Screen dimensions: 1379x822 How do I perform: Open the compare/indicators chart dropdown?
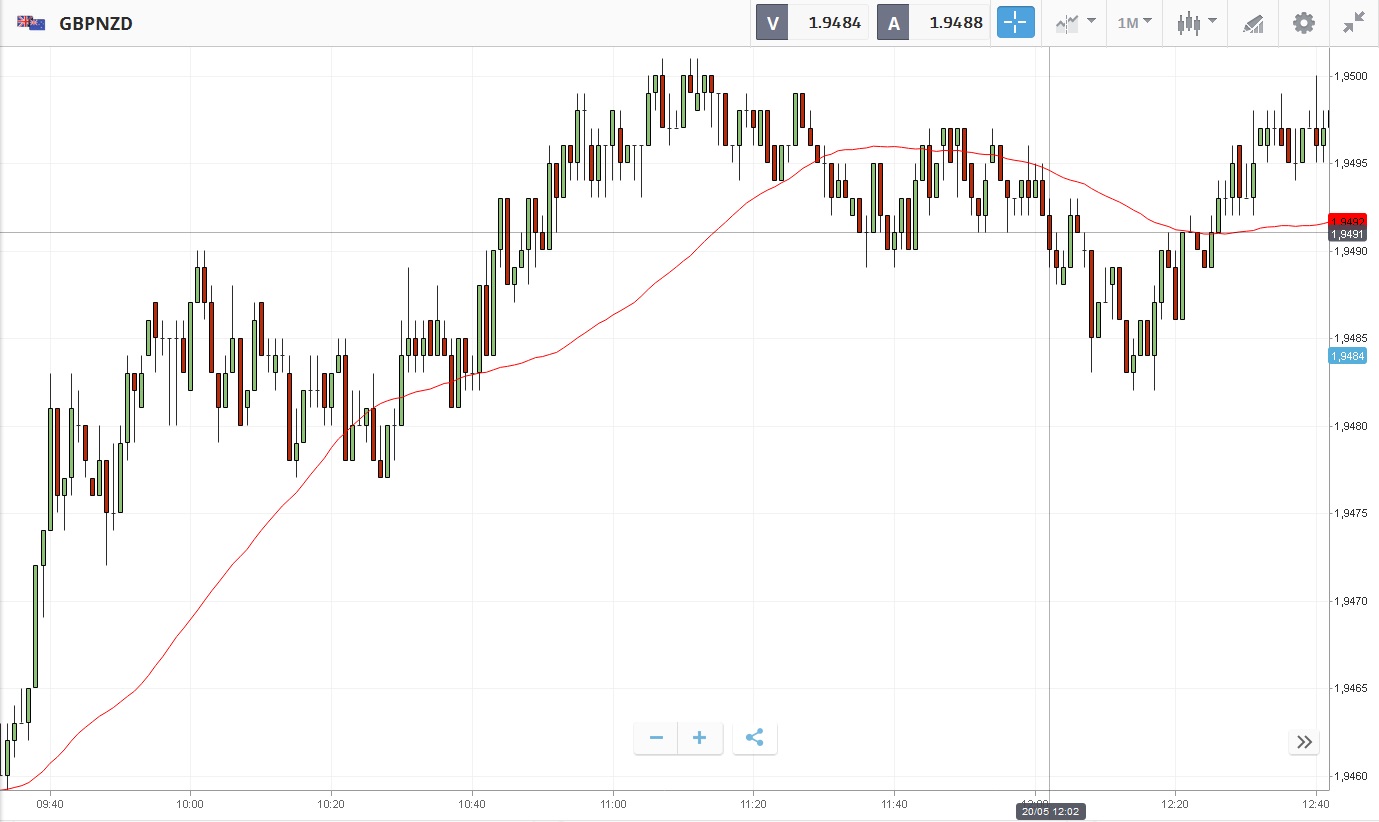click(1075, 22)
